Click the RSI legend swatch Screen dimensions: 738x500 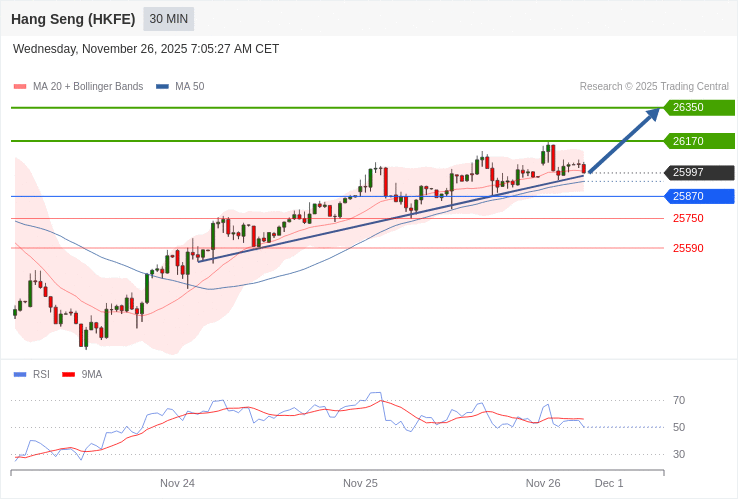pyautogui.click(x=20, y=375)
